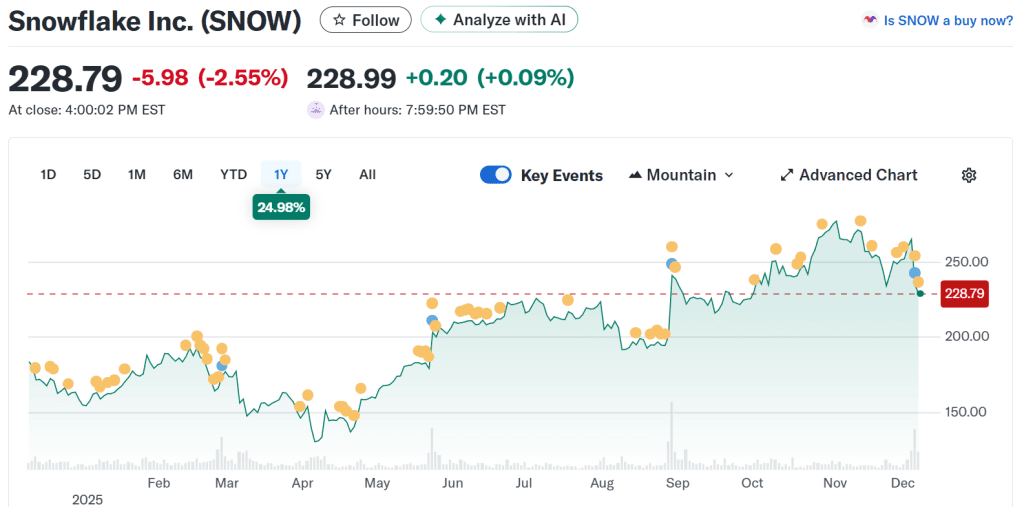This screenshot has height=507, width=1024.
Task: Open the Advanced Chart view
Action: point(858,175)
